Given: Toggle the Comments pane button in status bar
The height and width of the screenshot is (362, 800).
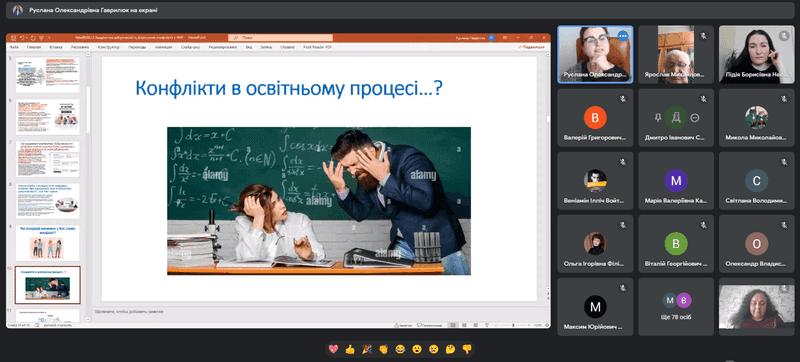Looking at the screenshot, I should click(x=430, y=325).
